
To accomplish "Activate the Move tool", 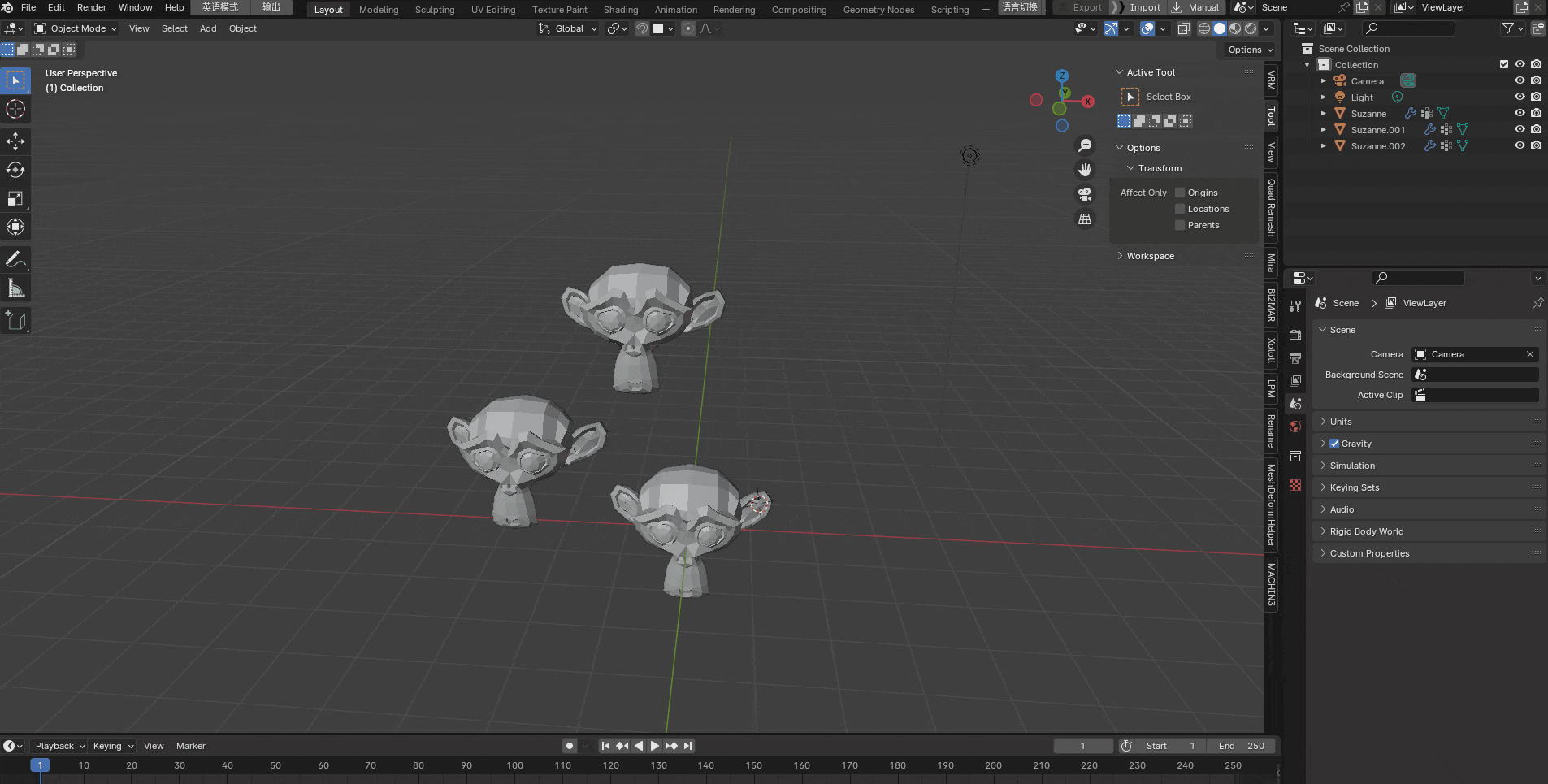I will pos(15,141).
